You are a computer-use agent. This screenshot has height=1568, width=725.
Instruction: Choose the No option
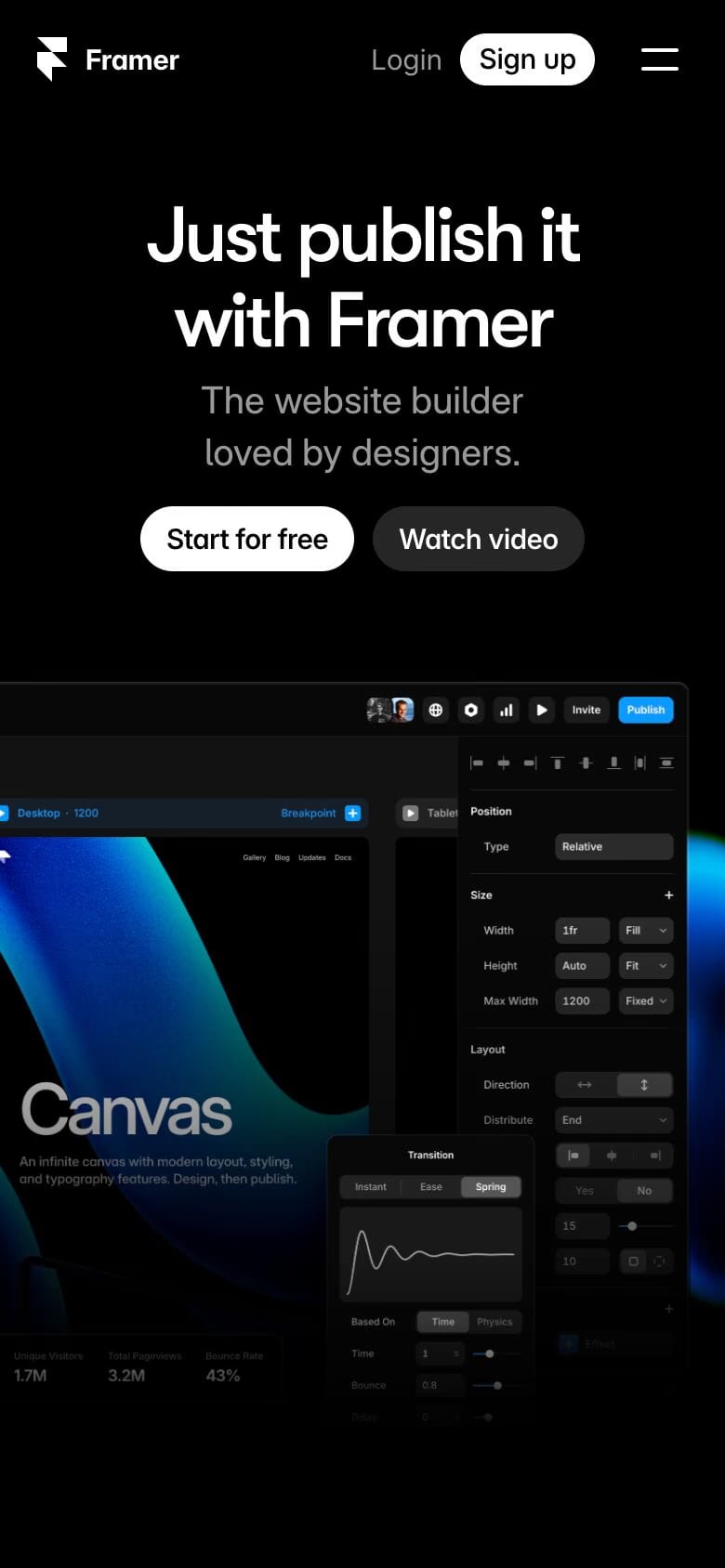click(644, 1191)
